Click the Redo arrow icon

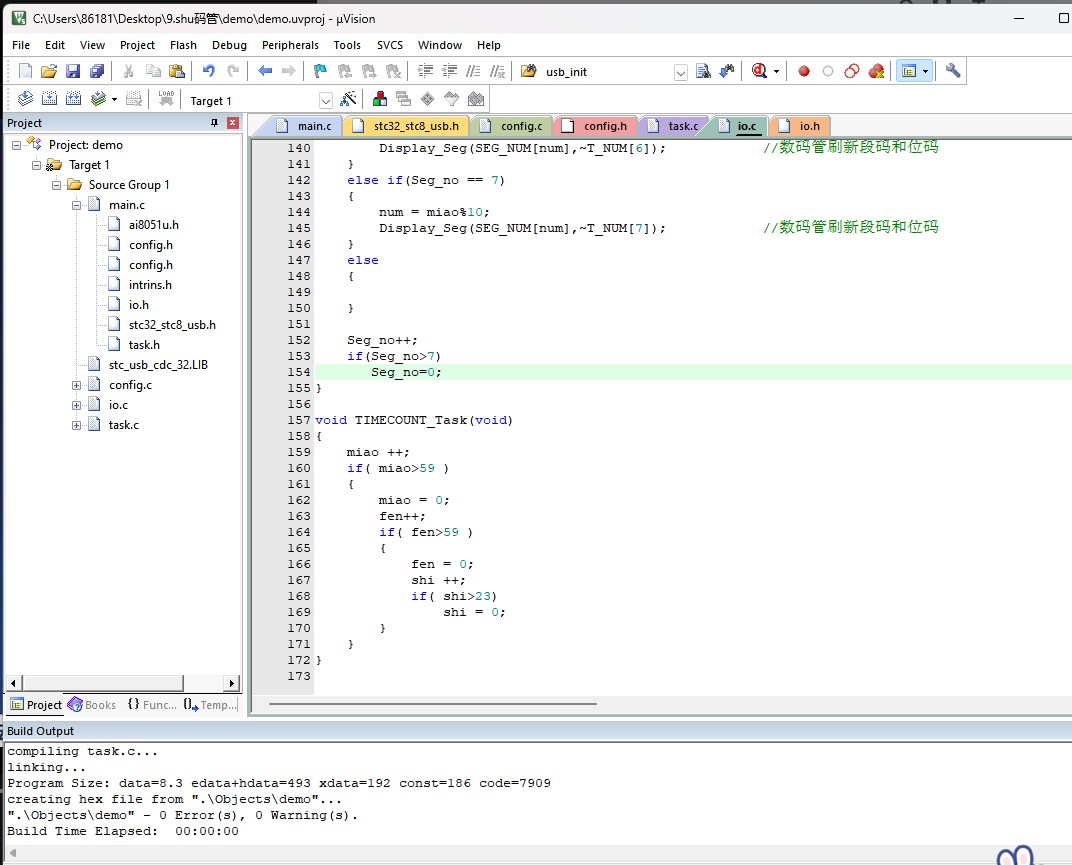tap(233, 71)
